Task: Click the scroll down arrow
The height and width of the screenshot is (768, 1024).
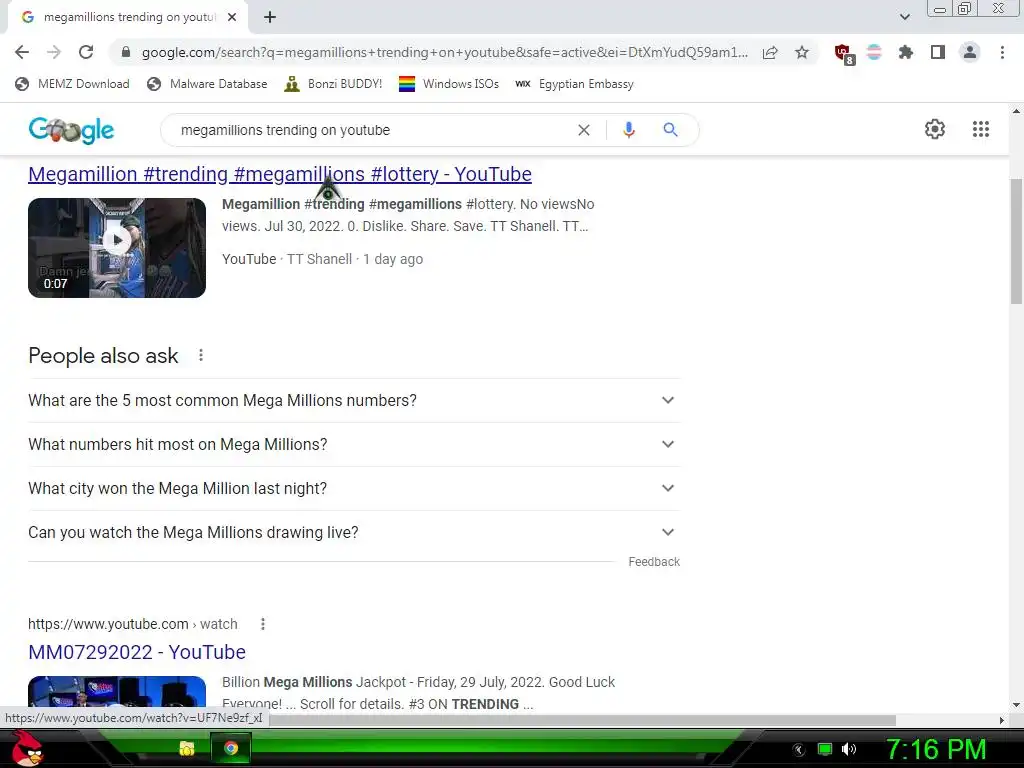Action: coord(1016,705)
